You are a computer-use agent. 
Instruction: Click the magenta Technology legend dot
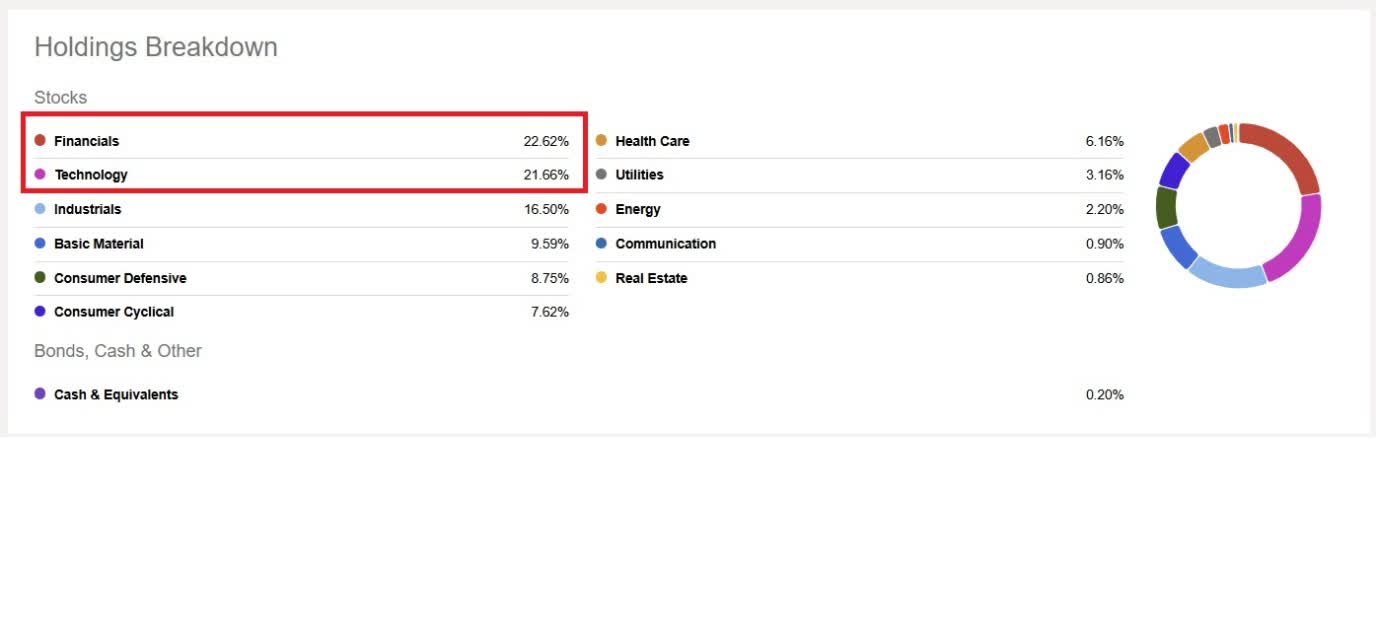coord(40,175)
